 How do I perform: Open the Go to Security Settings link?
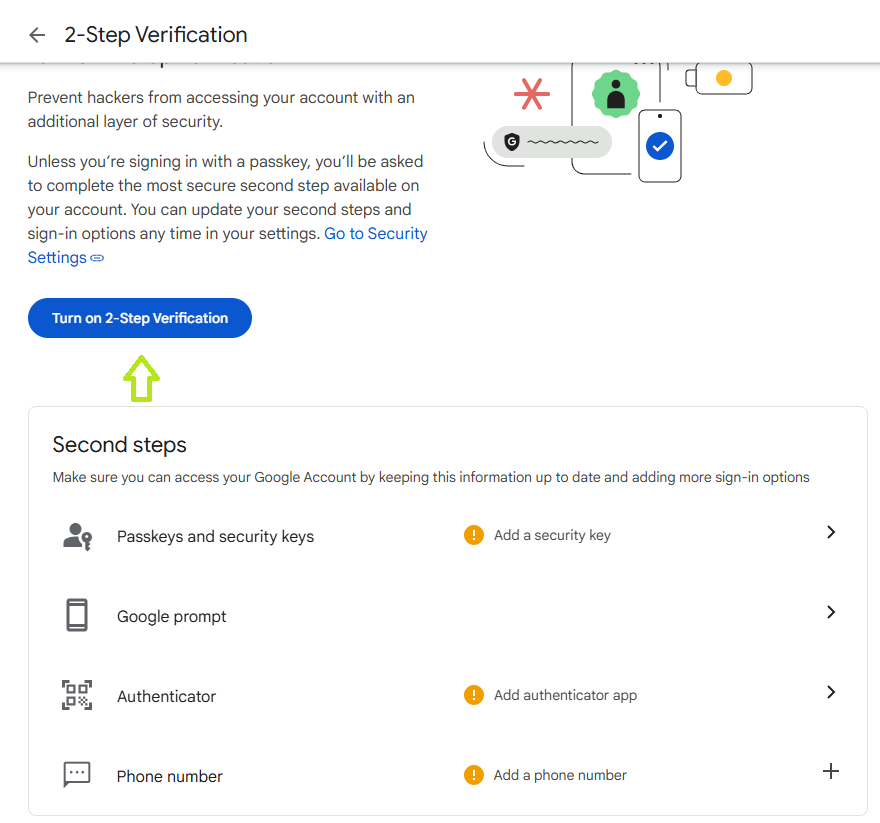tap(375, 234)
